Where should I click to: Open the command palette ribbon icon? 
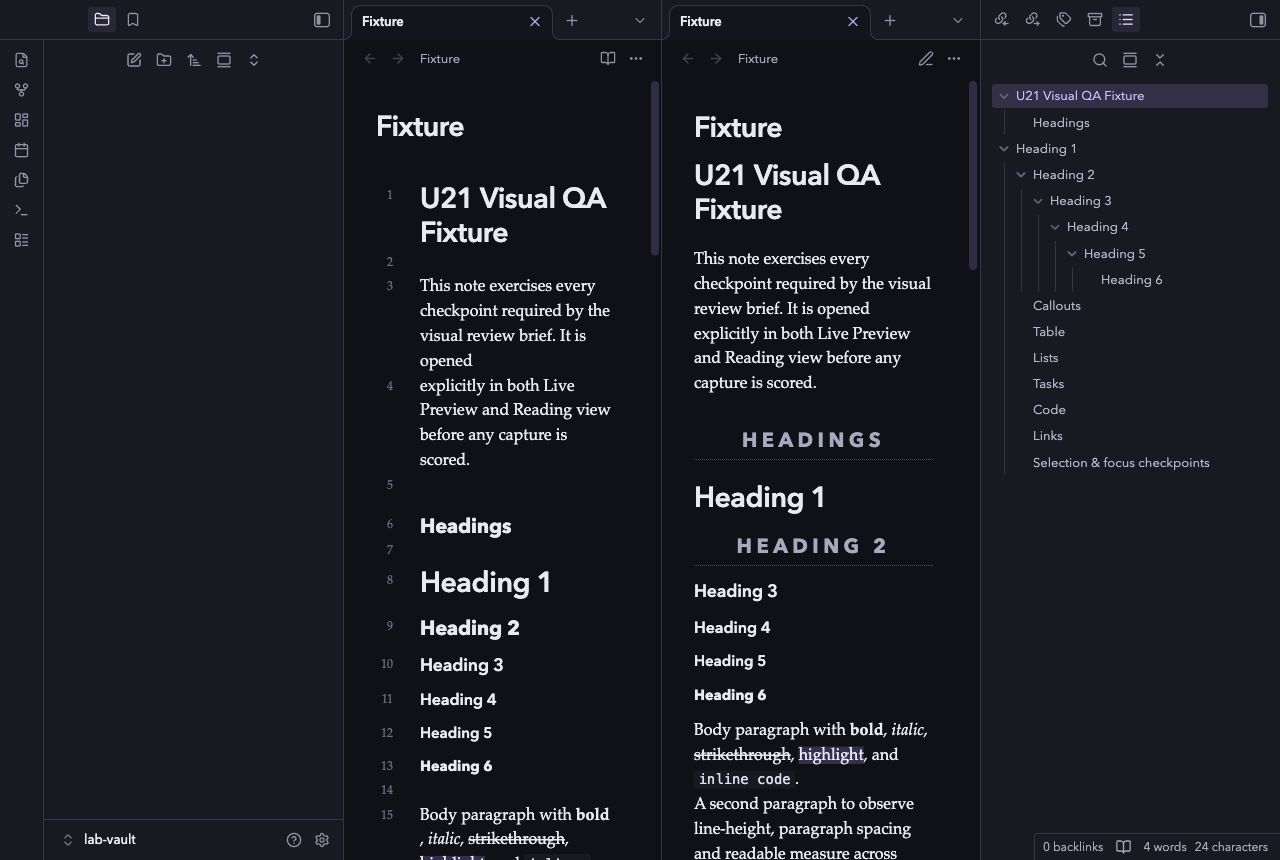[x=21, y=210]
